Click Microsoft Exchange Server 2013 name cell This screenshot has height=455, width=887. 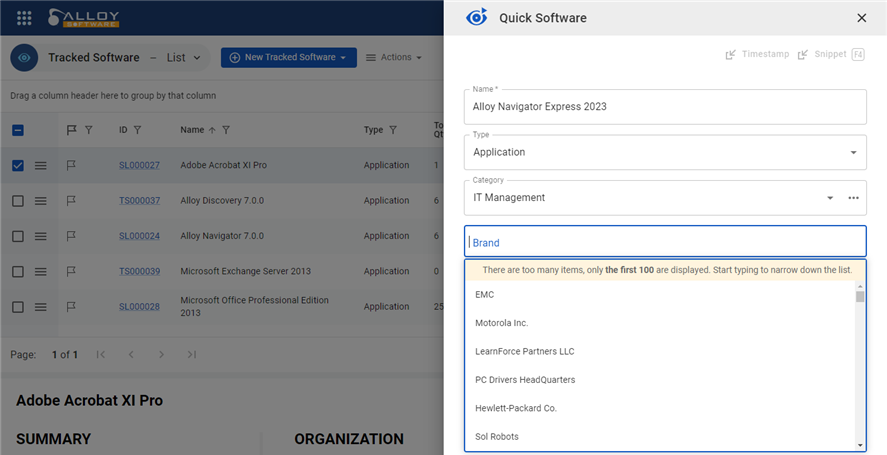coord(246,271)
